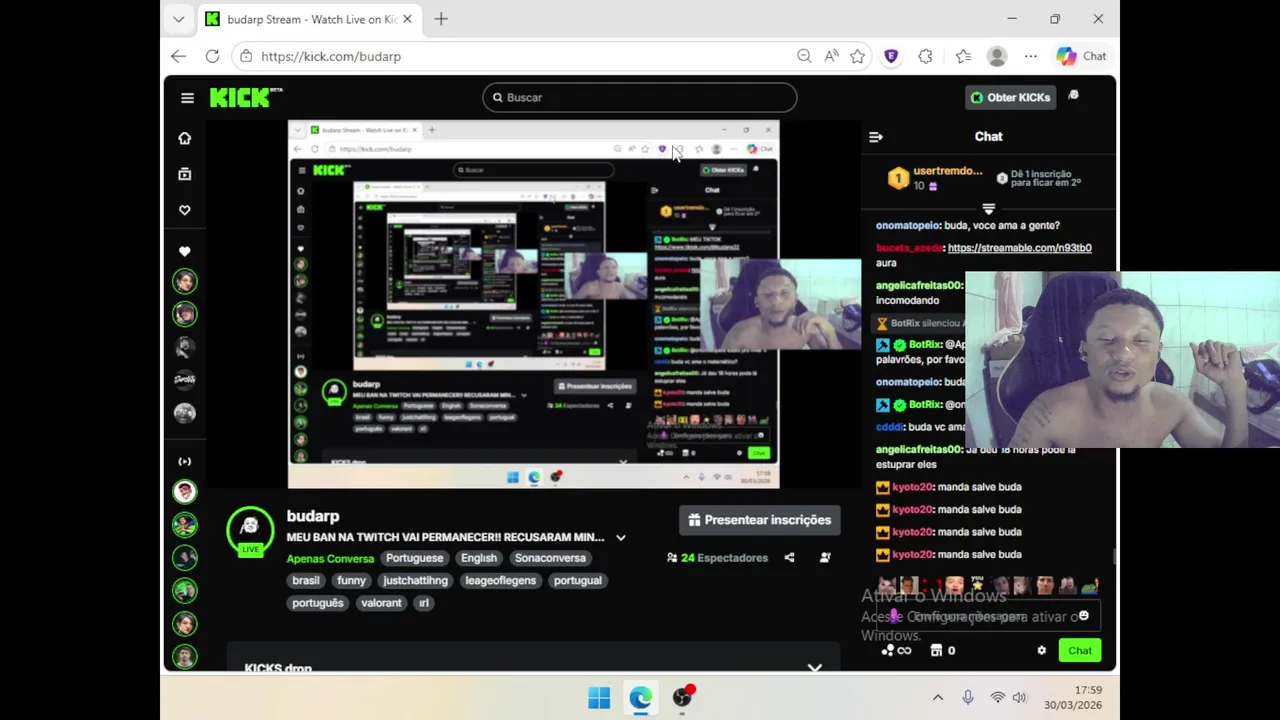This screenshot has width=1280, height=720.
Task: Select the irl tag
Action: [424, 603]
